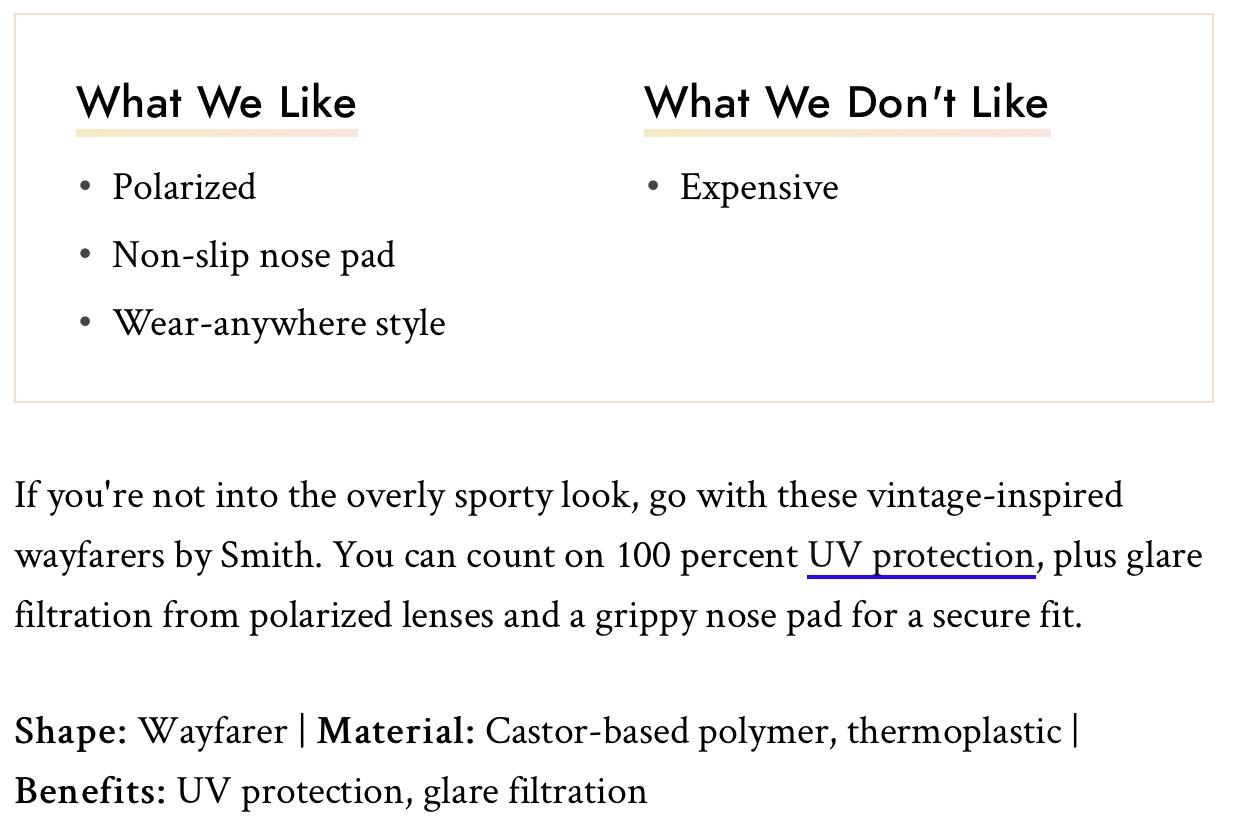
Task: Click the bold Shape: label
Action: pyautogui.click(x=71, y=732)
